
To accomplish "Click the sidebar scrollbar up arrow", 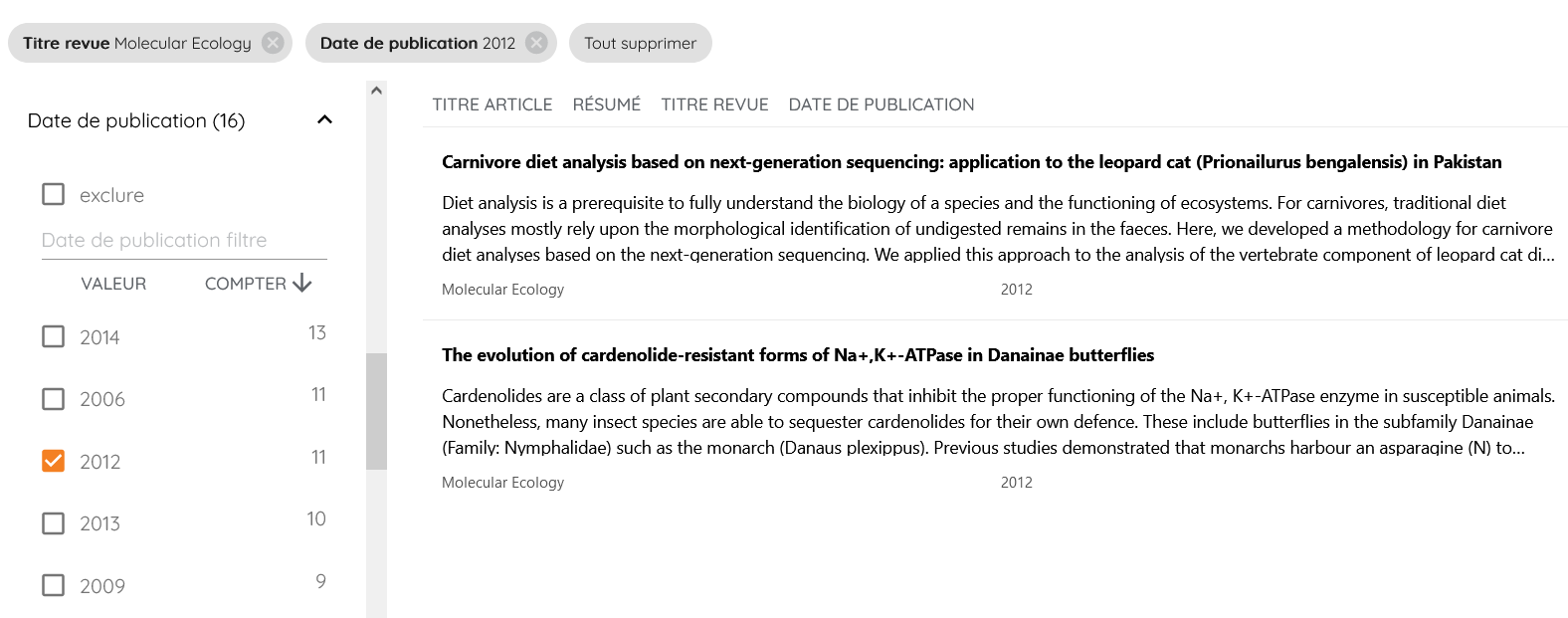I will (x=376, y=91).
